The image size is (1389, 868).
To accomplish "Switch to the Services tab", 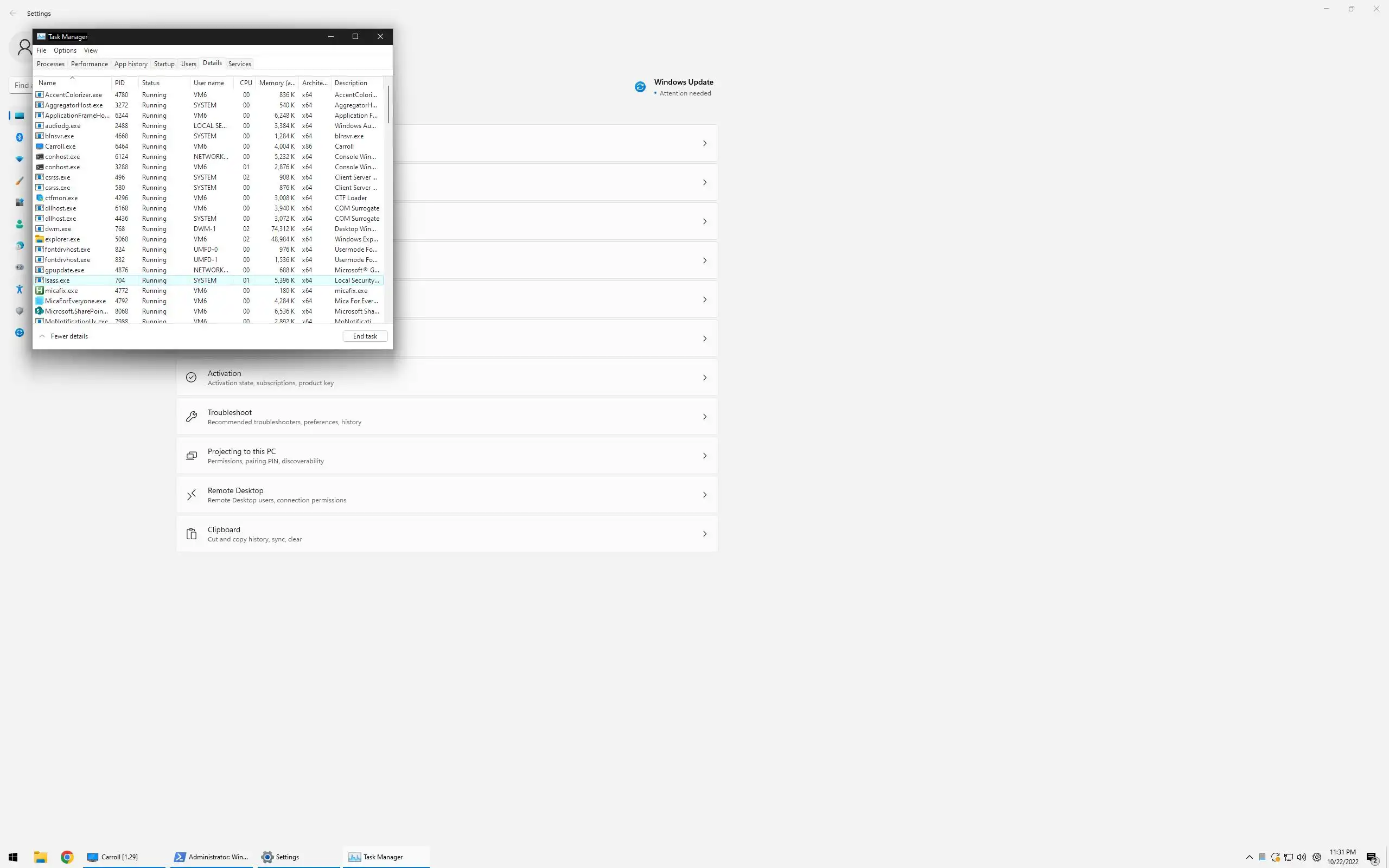I will click(239, 63).
